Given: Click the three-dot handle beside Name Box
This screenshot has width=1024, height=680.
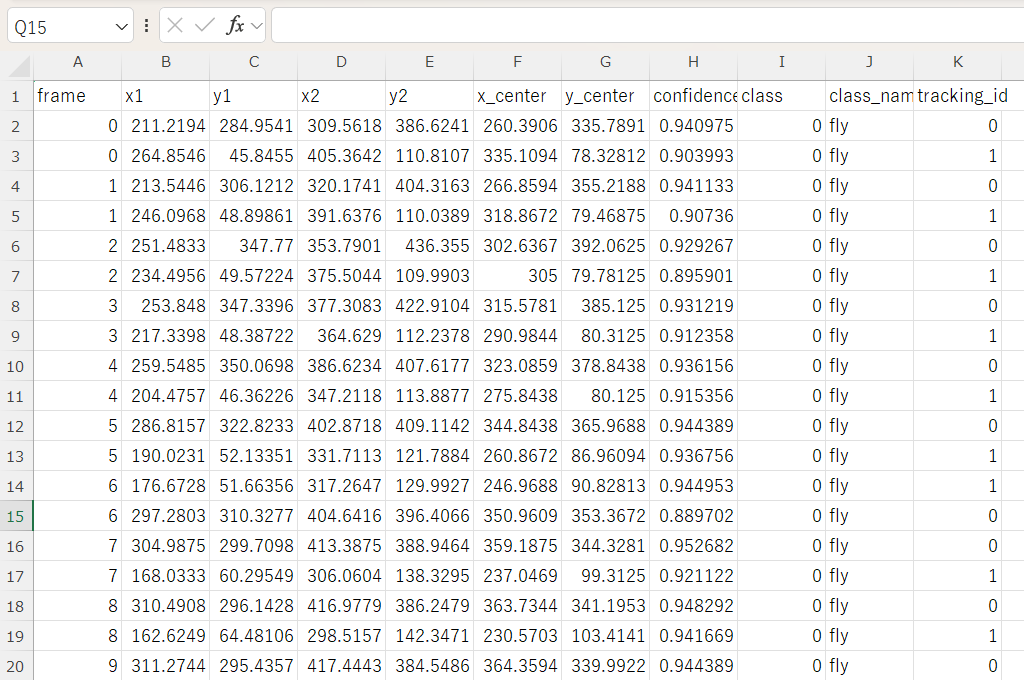Looking at the screenshot, I should click(147, 26).
